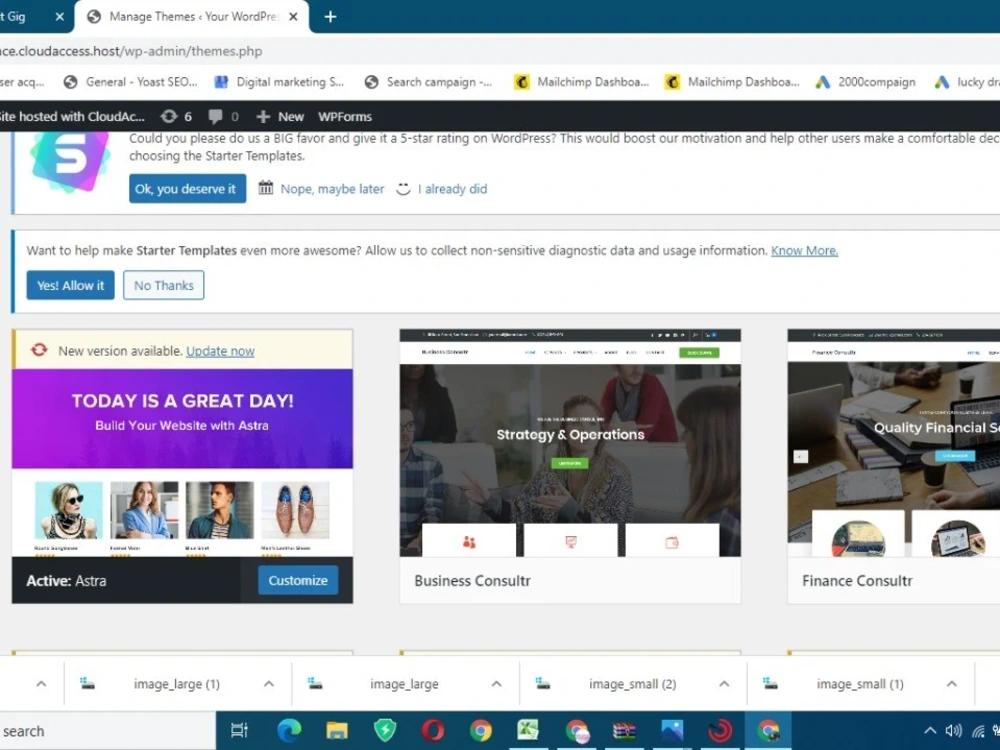
Task: Close the Gig browser tab
Action: 59,17
